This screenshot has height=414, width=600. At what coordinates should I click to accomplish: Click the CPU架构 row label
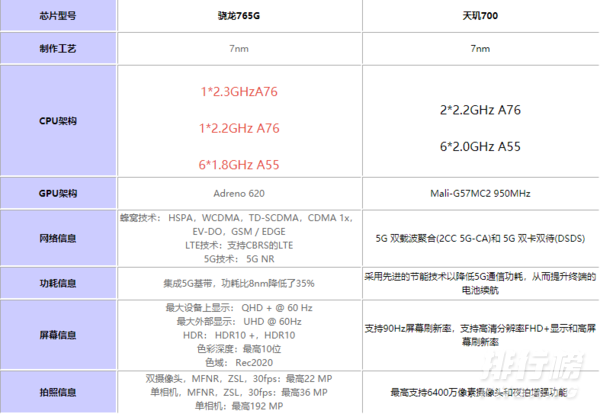(x=58, y=121)
